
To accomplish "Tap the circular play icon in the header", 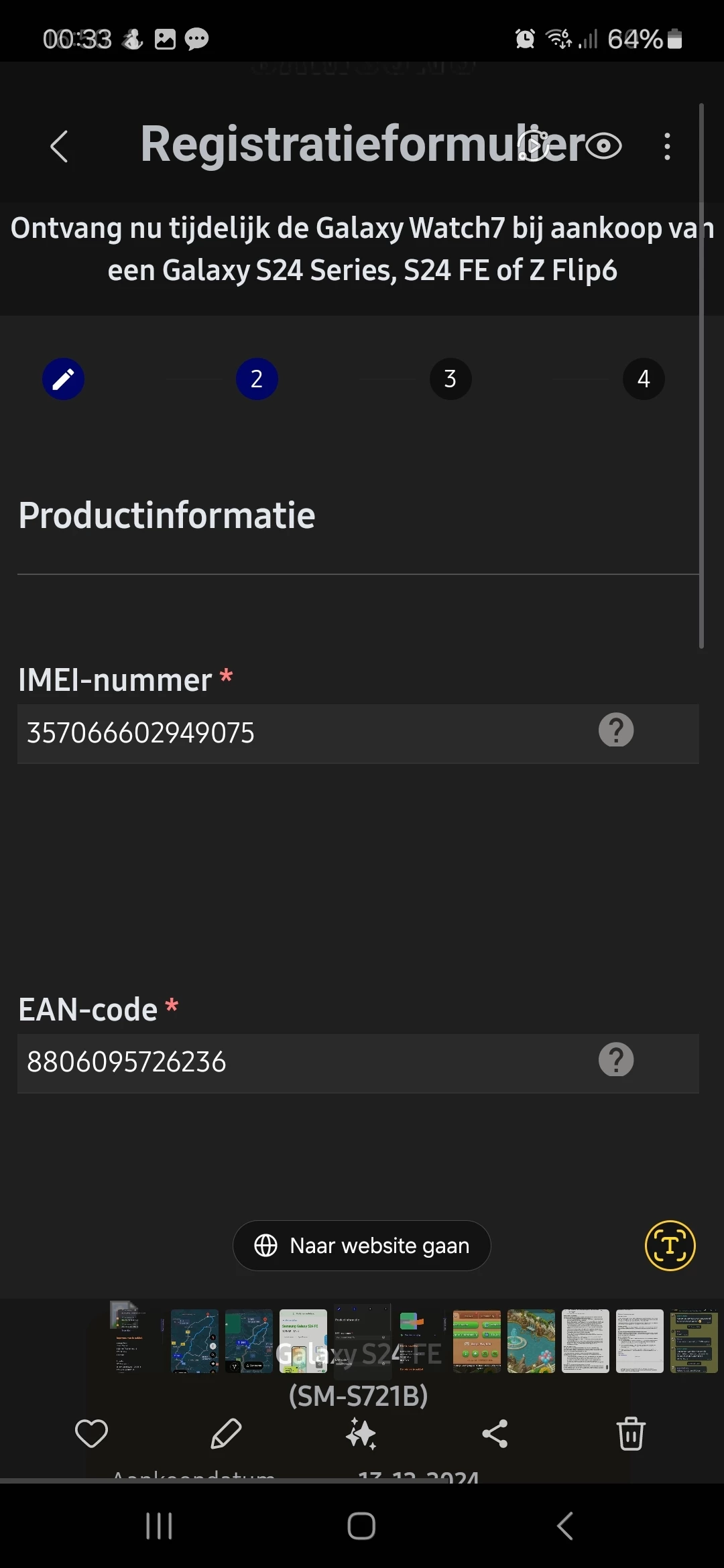I will click(534, 145).
